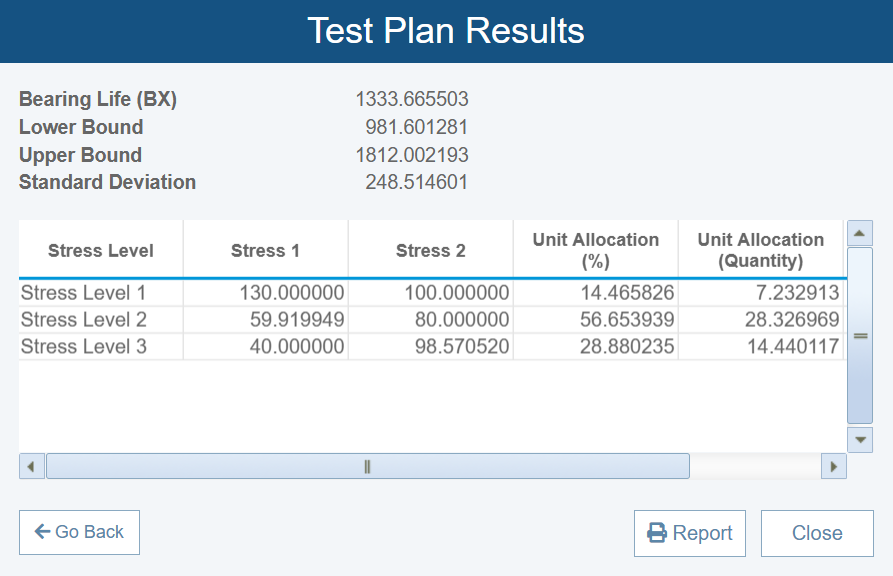Click the Unit Allocation (%) column header

click(x=595, y=250)
